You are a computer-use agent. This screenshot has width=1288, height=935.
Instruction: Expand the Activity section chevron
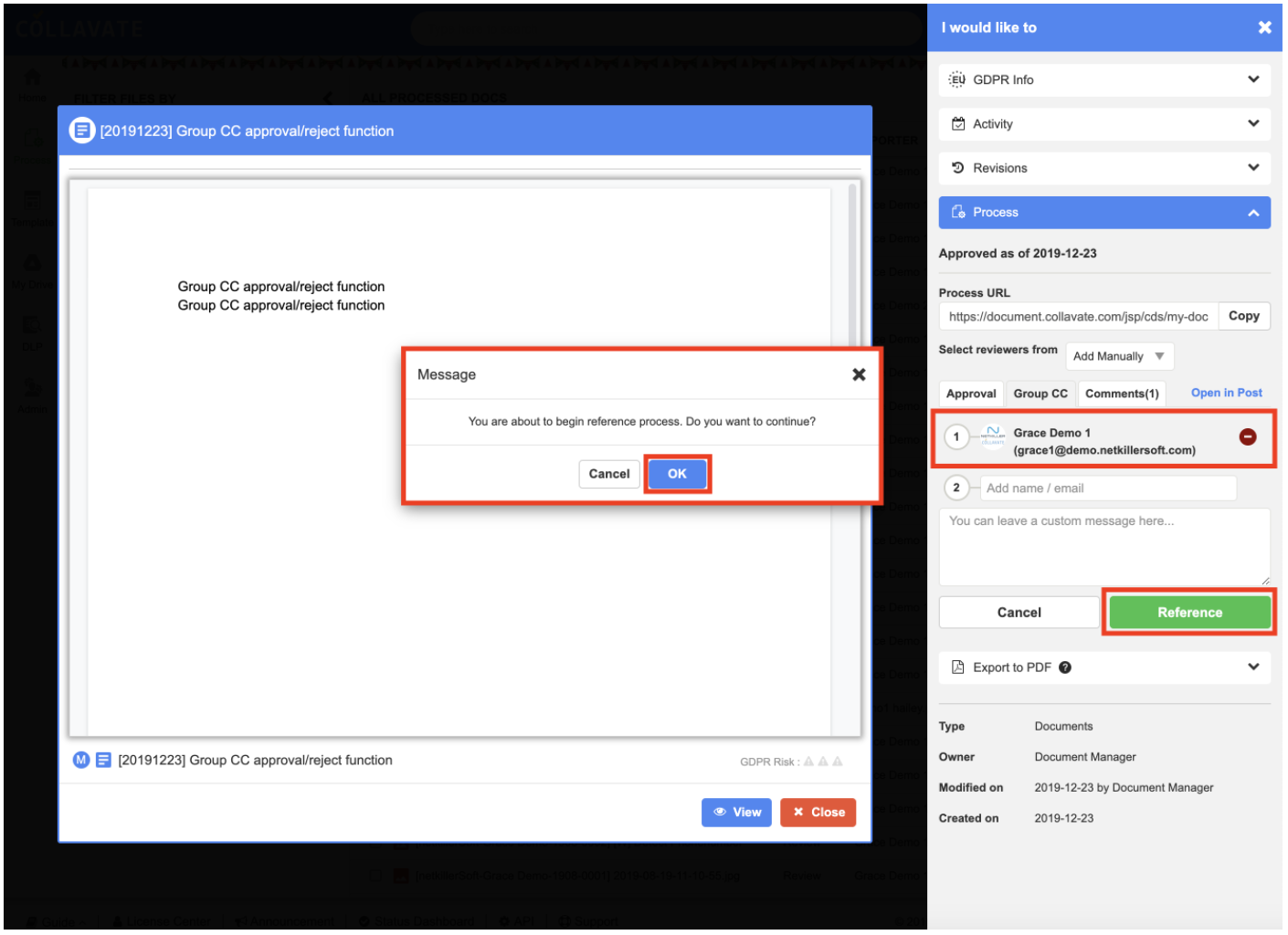(x=1253, y=123)
